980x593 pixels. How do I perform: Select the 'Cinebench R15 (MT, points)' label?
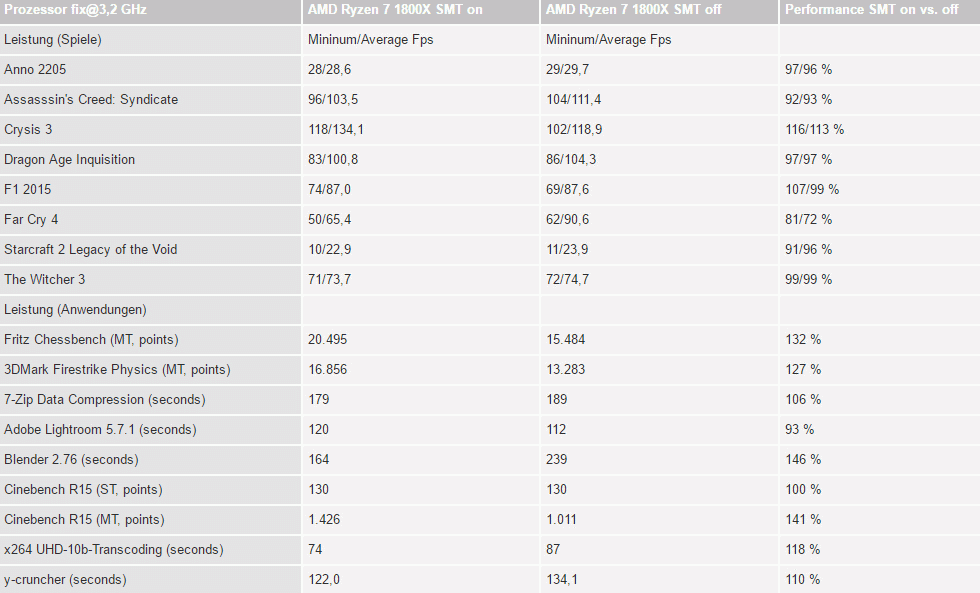tap(84, 519)
